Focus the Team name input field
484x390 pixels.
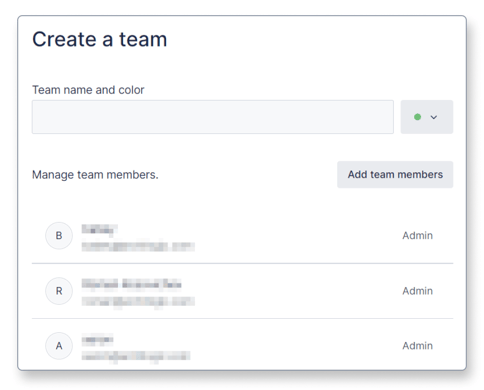click(x=213, y=117)
